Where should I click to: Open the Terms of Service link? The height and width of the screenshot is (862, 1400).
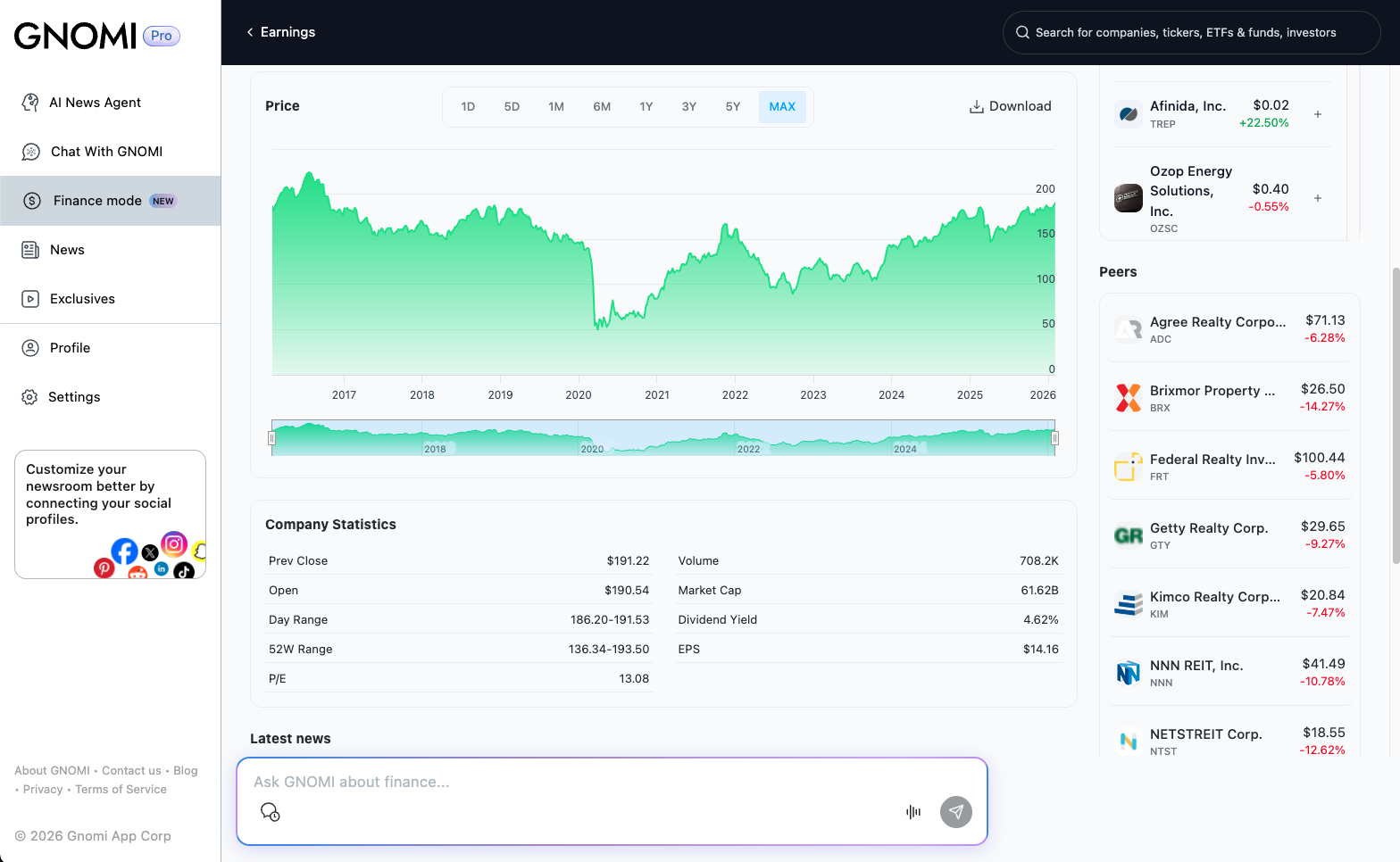tap(121, 790)
